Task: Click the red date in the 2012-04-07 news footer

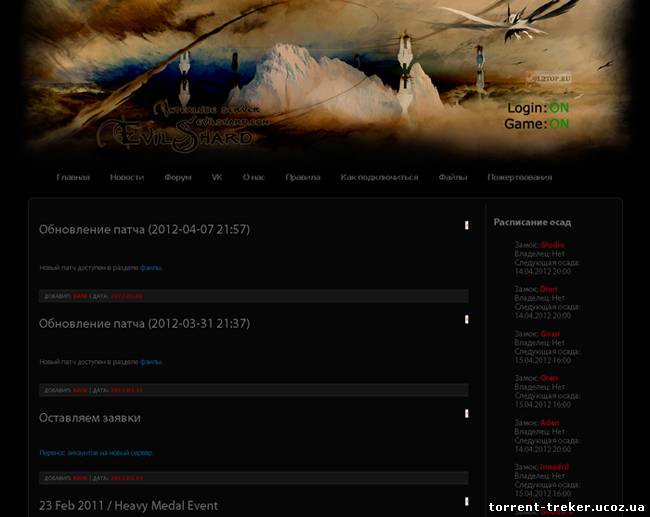Action: pos(127,296)
